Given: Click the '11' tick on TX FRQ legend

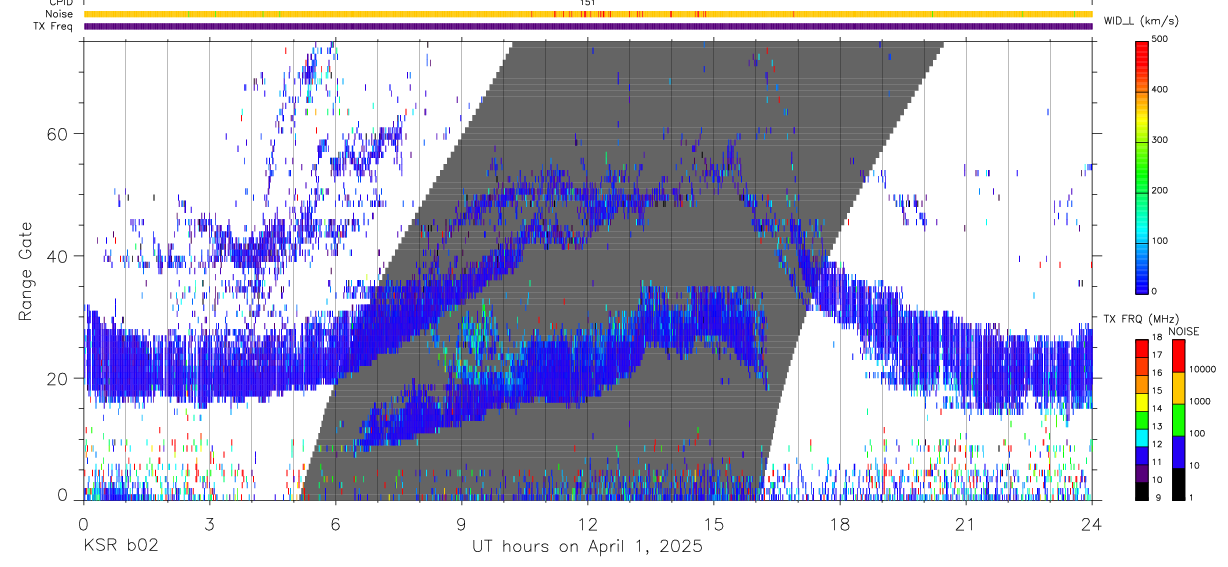Looking at the screenshot, I should click(1157, 462).
